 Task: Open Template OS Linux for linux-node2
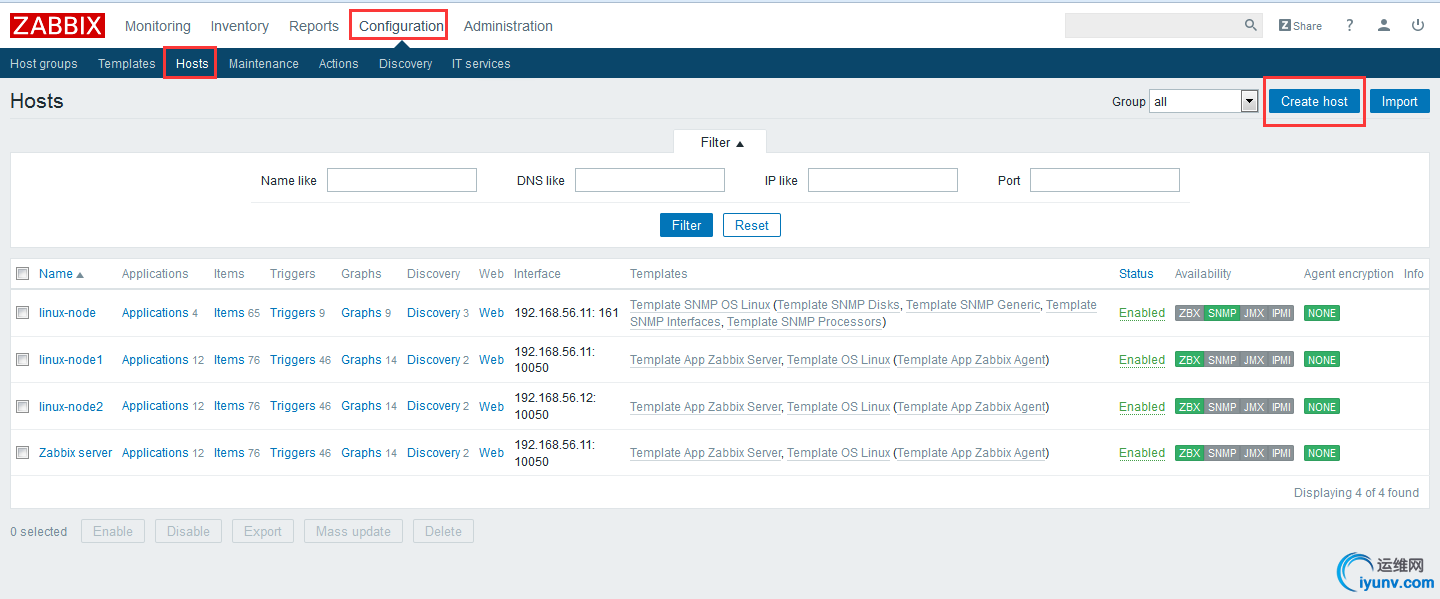(x=838, y=407)
